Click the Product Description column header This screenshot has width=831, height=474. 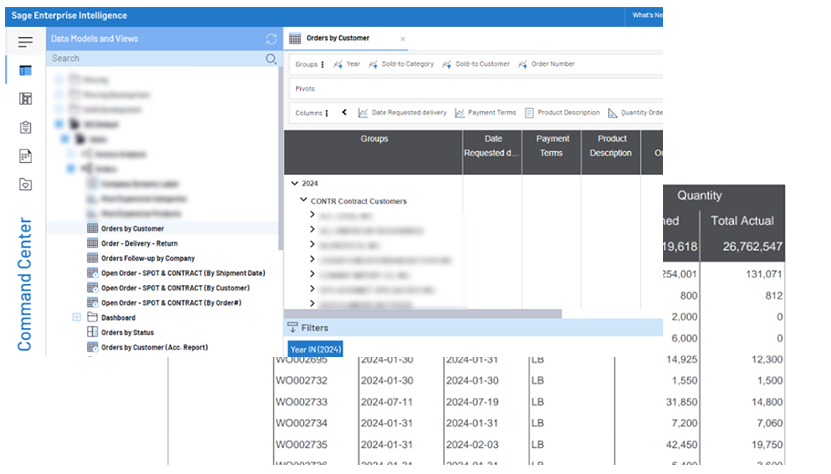[611, 152]
